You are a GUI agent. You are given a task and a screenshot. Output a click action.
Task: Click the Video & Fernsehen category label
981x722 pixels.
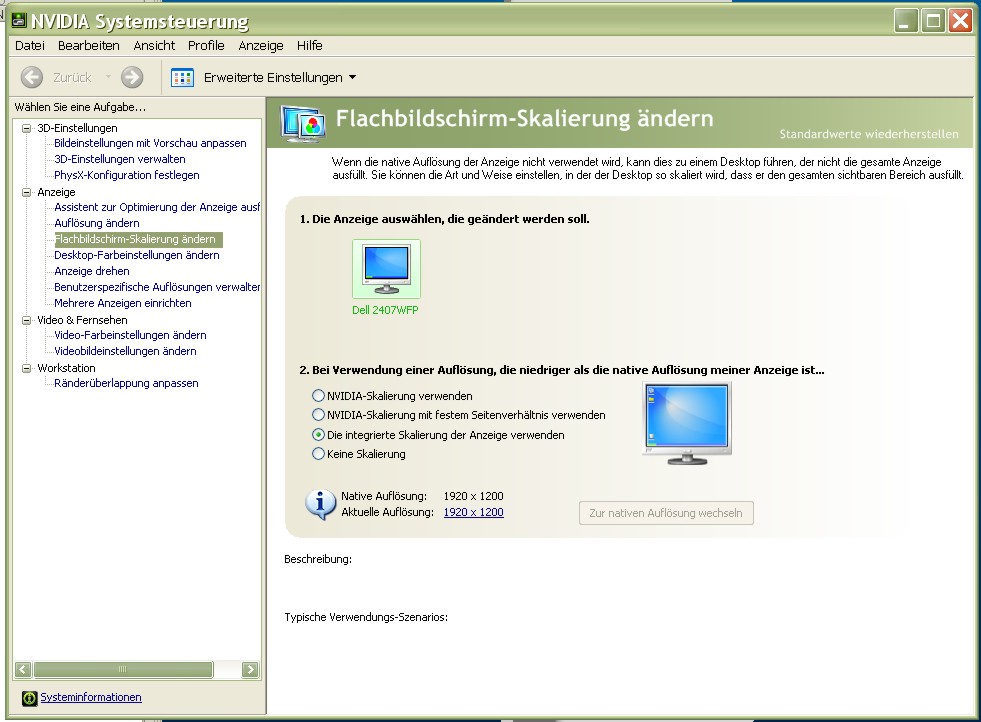click(82, 320)
